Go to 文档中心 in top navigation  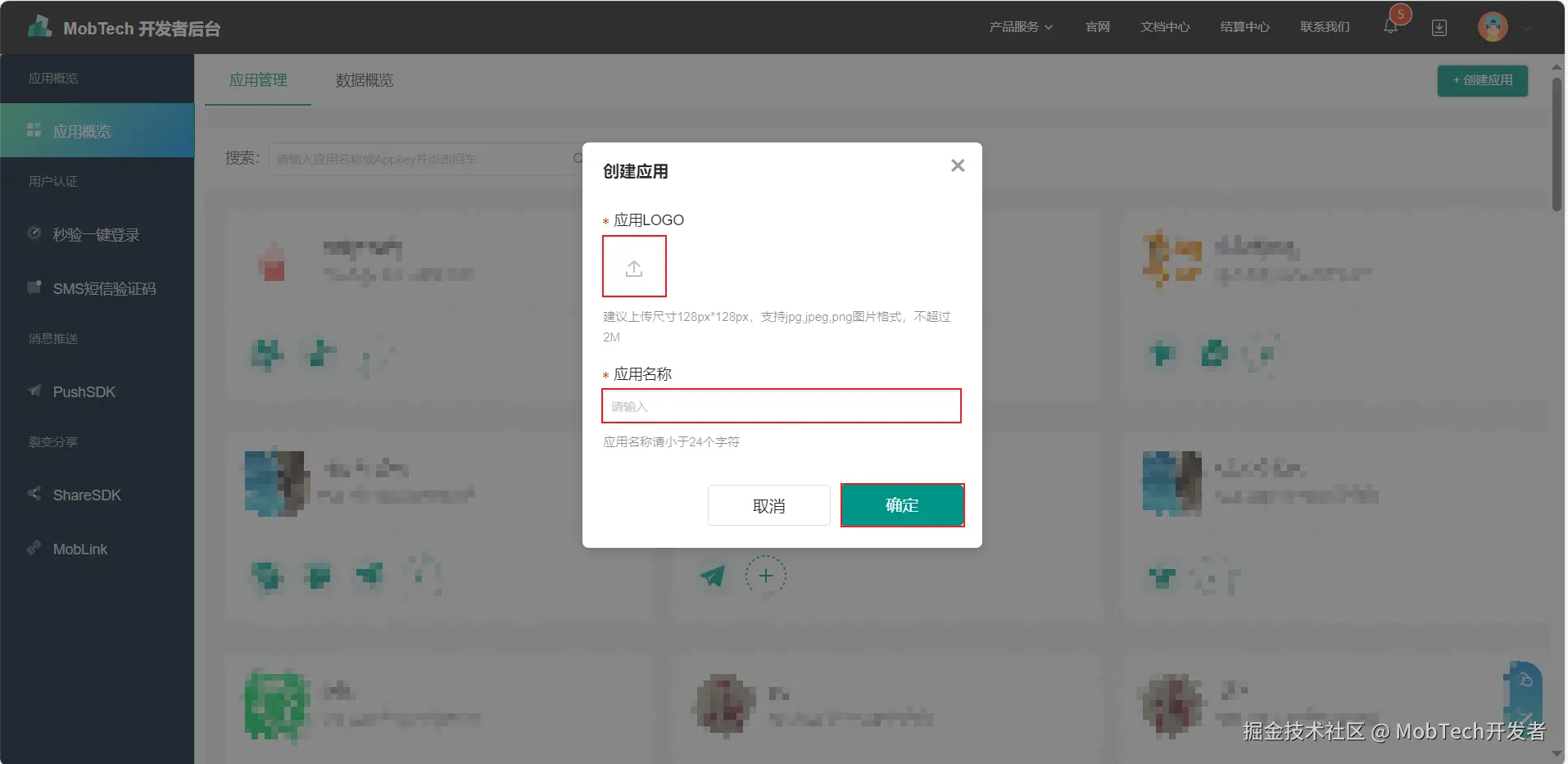point(1165,27)
